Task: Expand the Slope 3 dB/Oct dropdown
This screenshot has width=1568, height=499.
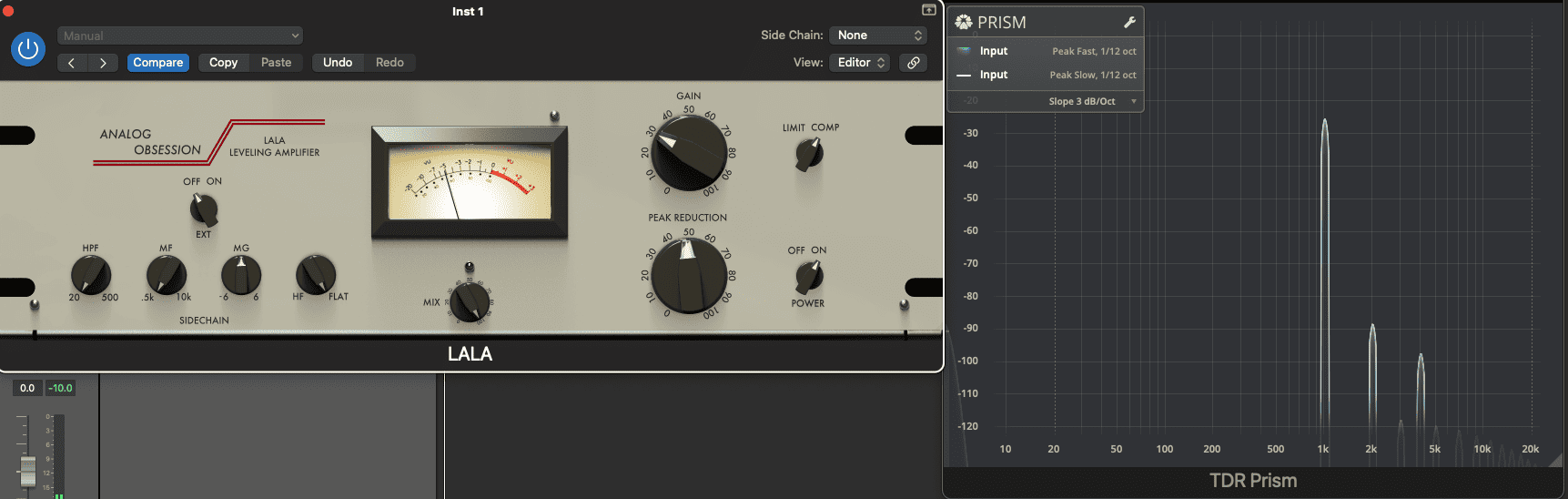Action: click(1091, 101)
